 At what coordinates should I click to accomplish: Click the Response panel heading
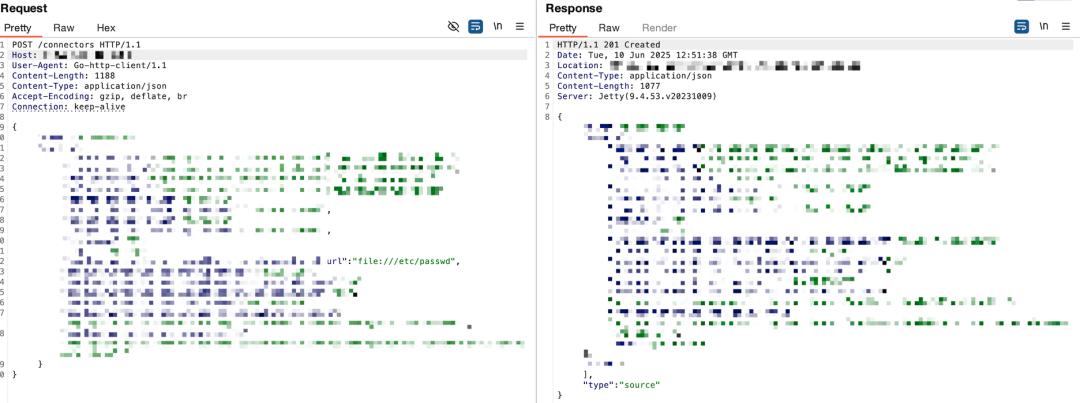[574, 8]
